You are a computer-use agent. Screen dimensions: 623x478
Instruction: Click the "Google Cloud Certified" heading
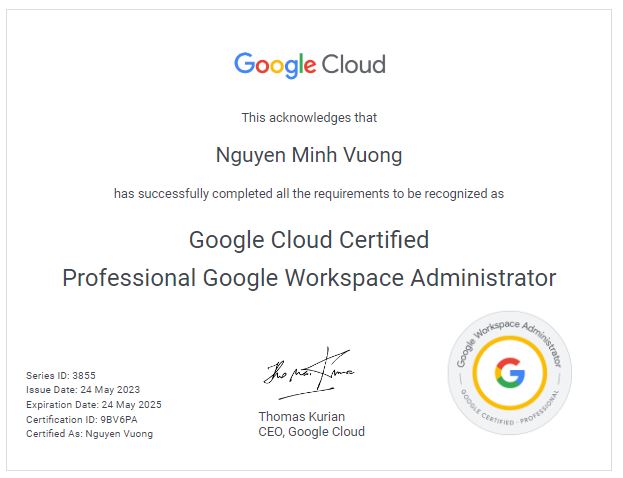point(309,240)
